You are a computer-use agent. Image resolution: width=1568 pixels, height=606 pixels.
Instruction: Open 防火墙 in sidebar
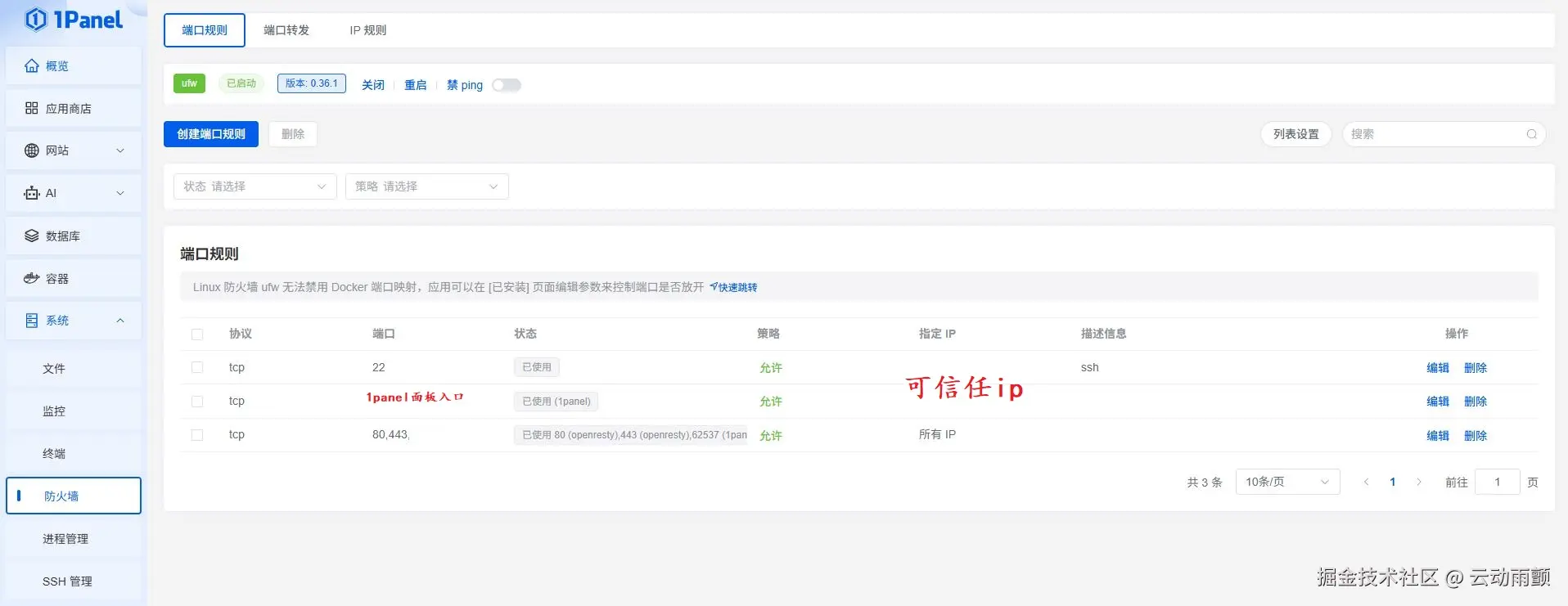coord(74,496)
